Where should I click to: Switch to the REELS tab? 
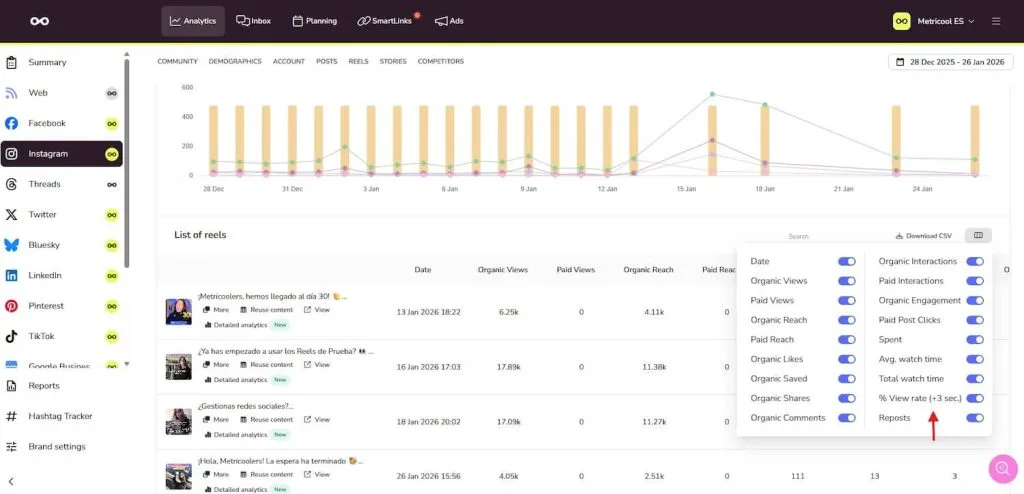pos(358,62)
